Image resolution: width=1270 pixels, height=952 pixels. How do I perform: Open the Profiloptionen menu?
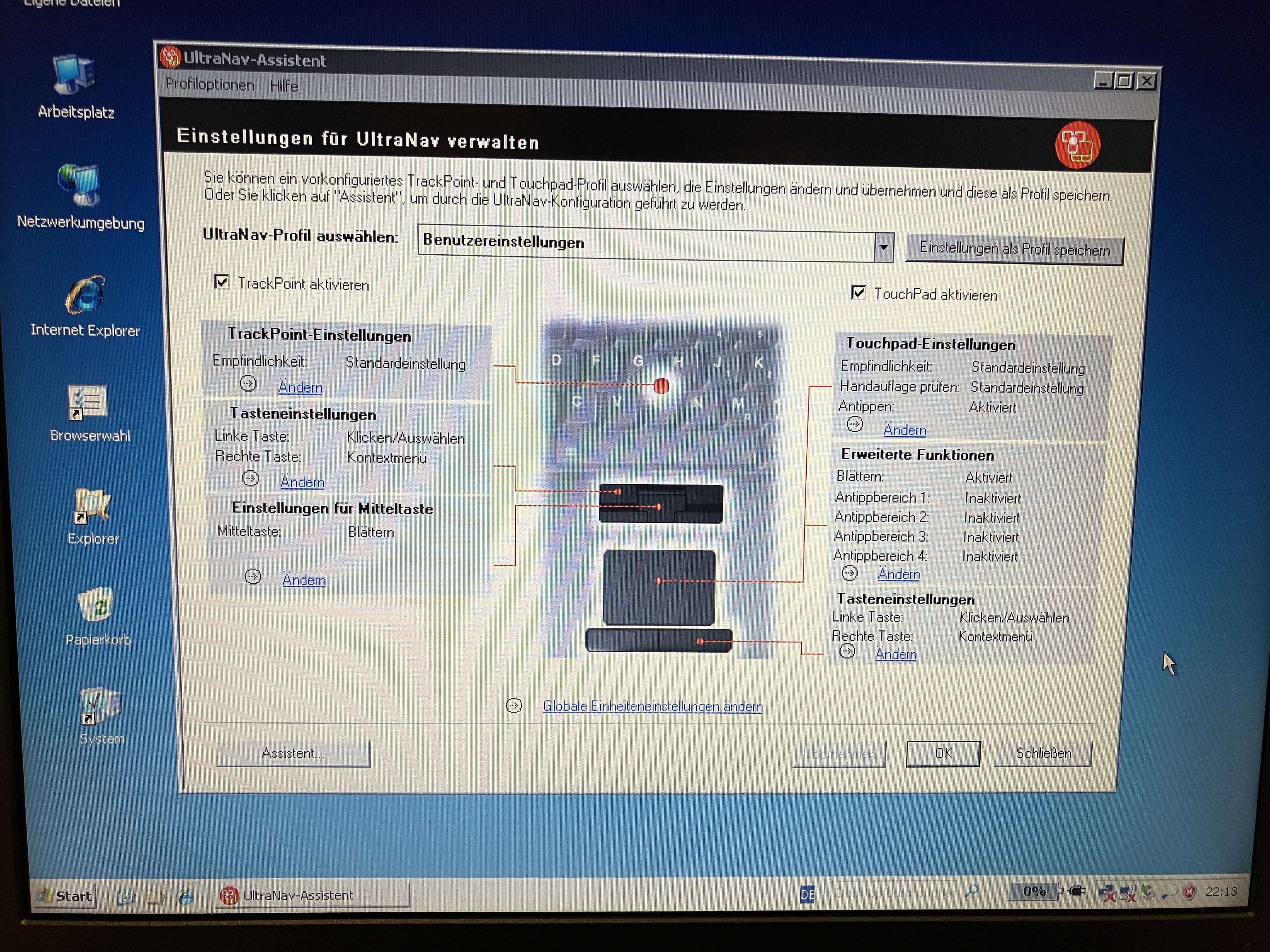[209, 85]
